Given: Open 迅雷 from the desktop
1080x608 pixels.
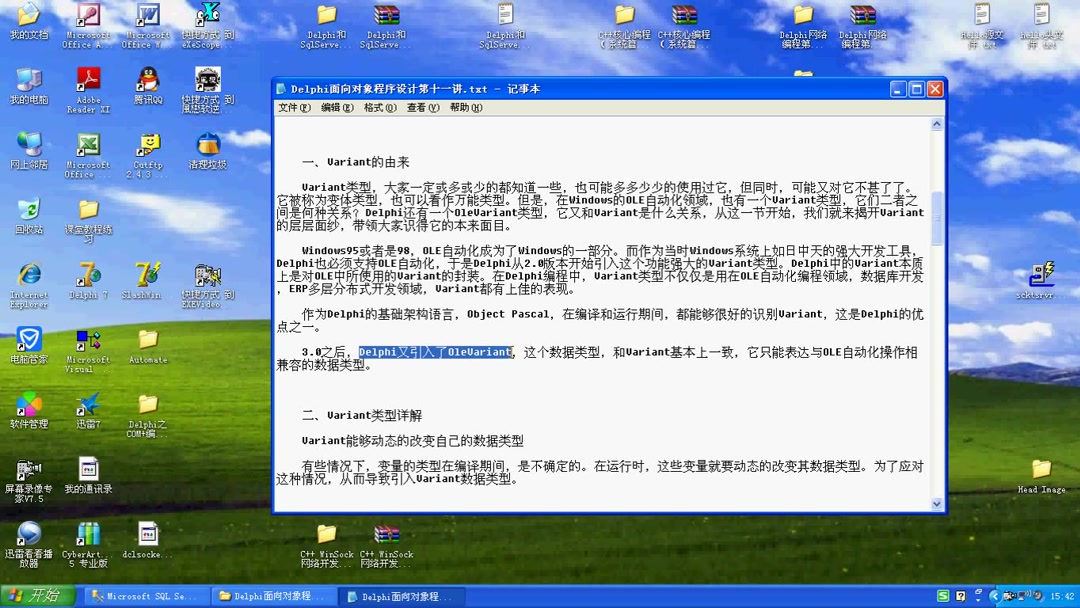Looking at the screenshot, I should tap(88, 405).
